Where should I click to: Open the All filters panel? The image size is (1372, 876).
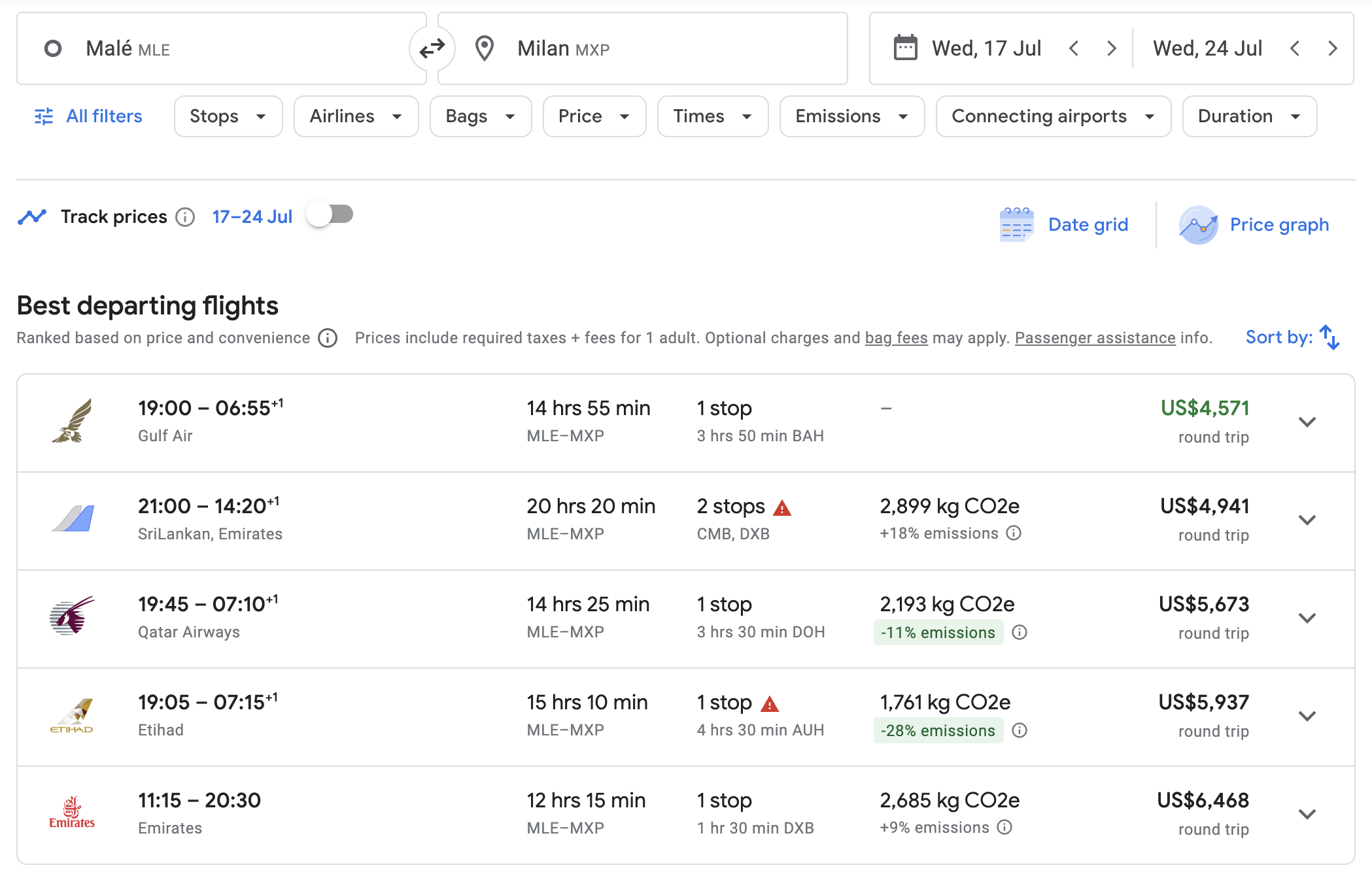point(88,116)
